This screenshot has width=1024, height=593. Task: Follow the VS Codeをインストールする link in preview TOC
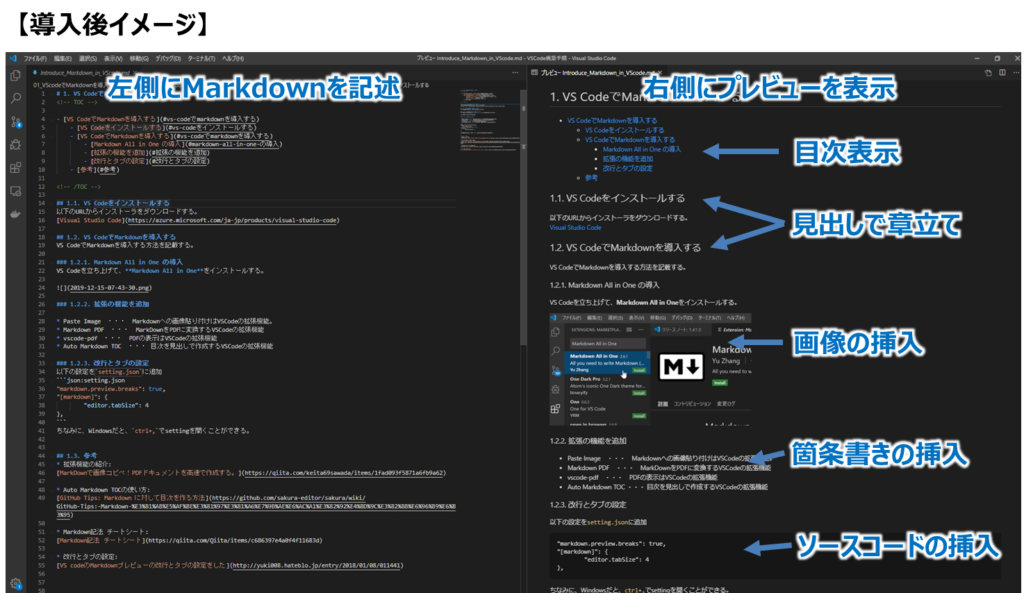(624, 130)
